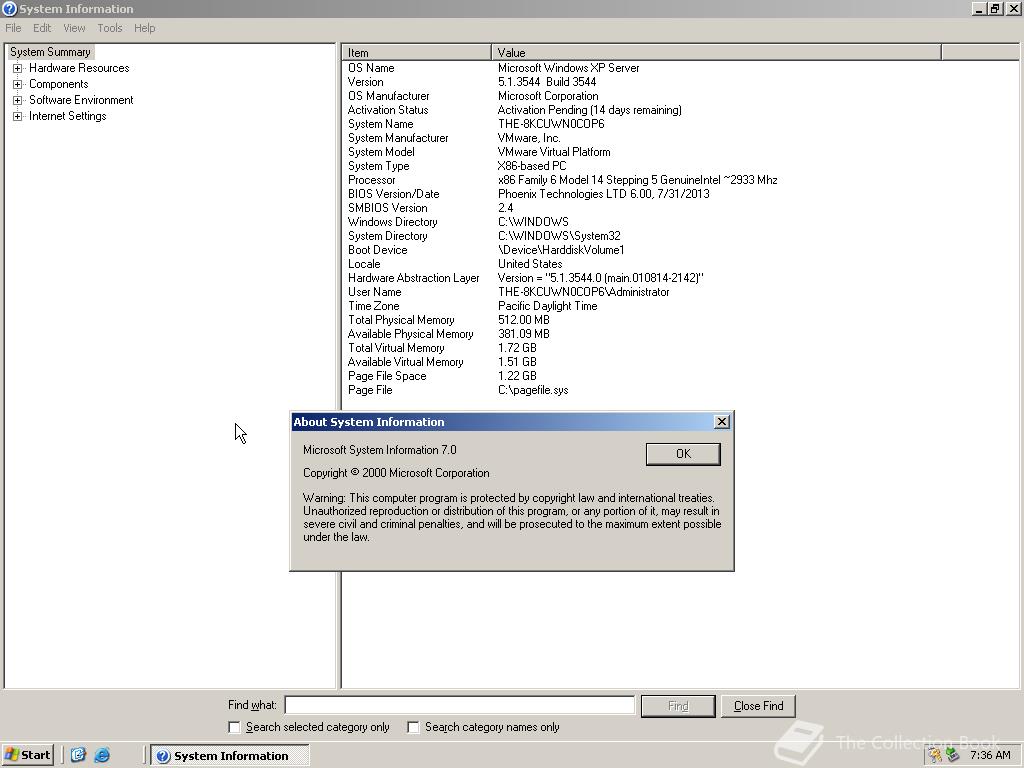The image size is (1024, 768).
Task: Click the System Information taskbar button icon
Action: click(x=162, y=755)
